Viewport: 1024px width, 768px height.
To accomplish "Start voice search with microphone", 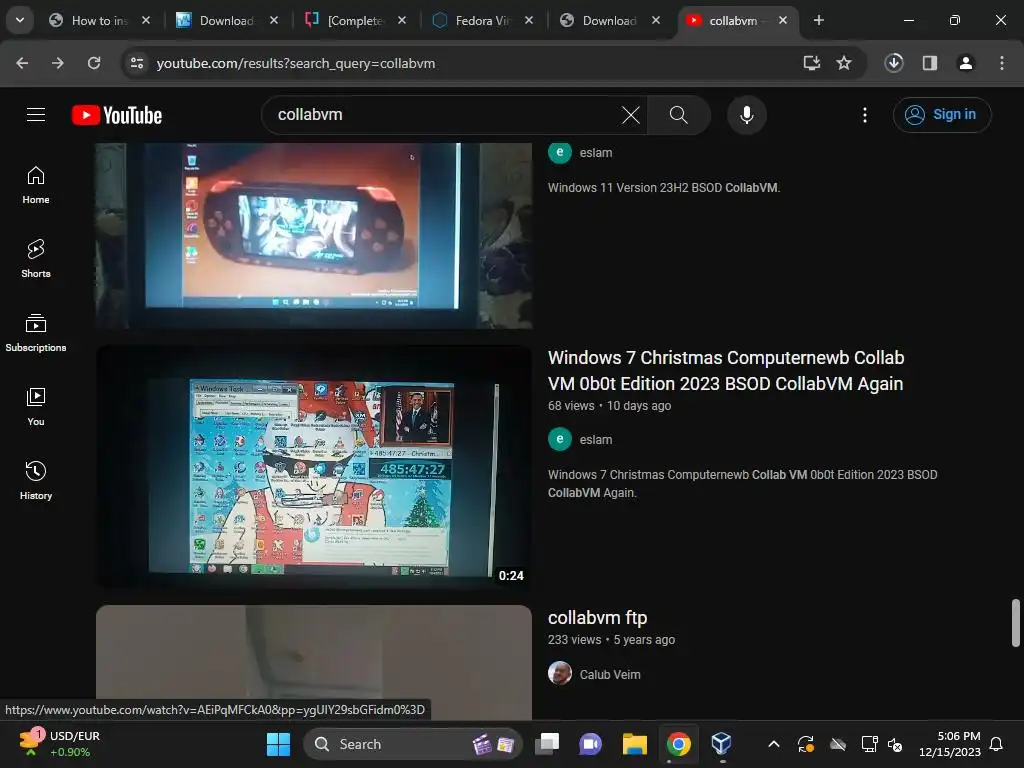I will [x=746, y=115].
